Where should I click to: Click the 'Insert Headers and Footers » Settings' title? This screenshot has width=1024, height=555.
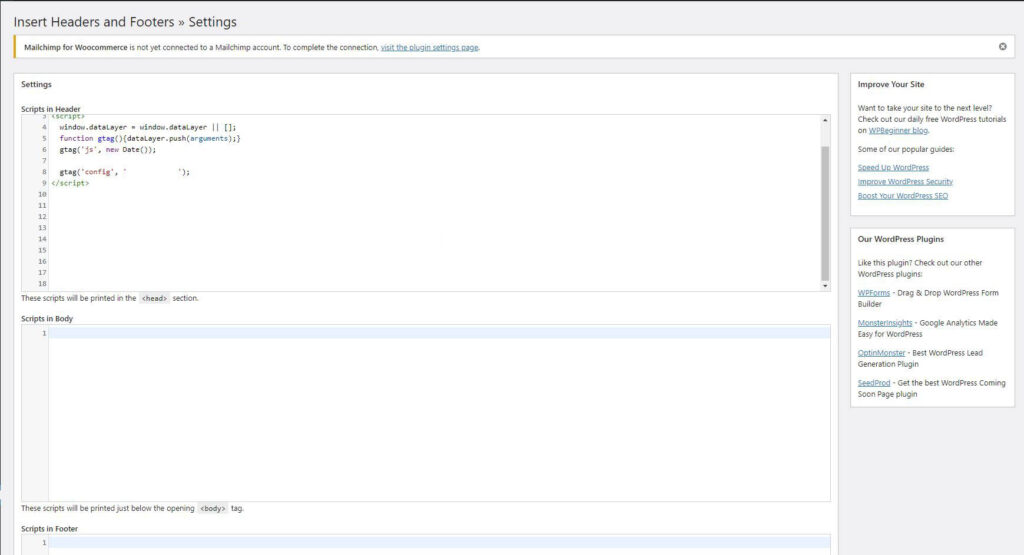point(125,22)
